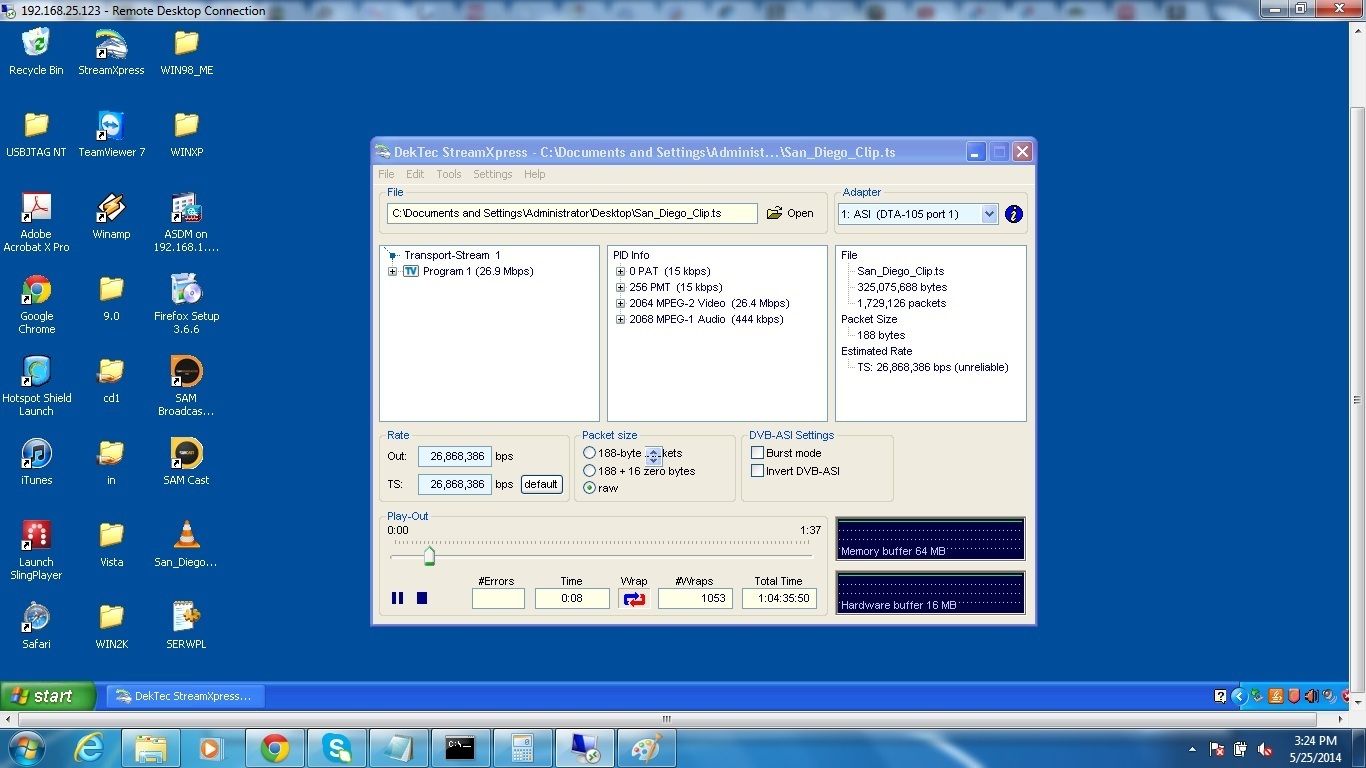Check the Invert DVB-ASI option
The image size is (1366, 768).
click(x=757, y=471)
